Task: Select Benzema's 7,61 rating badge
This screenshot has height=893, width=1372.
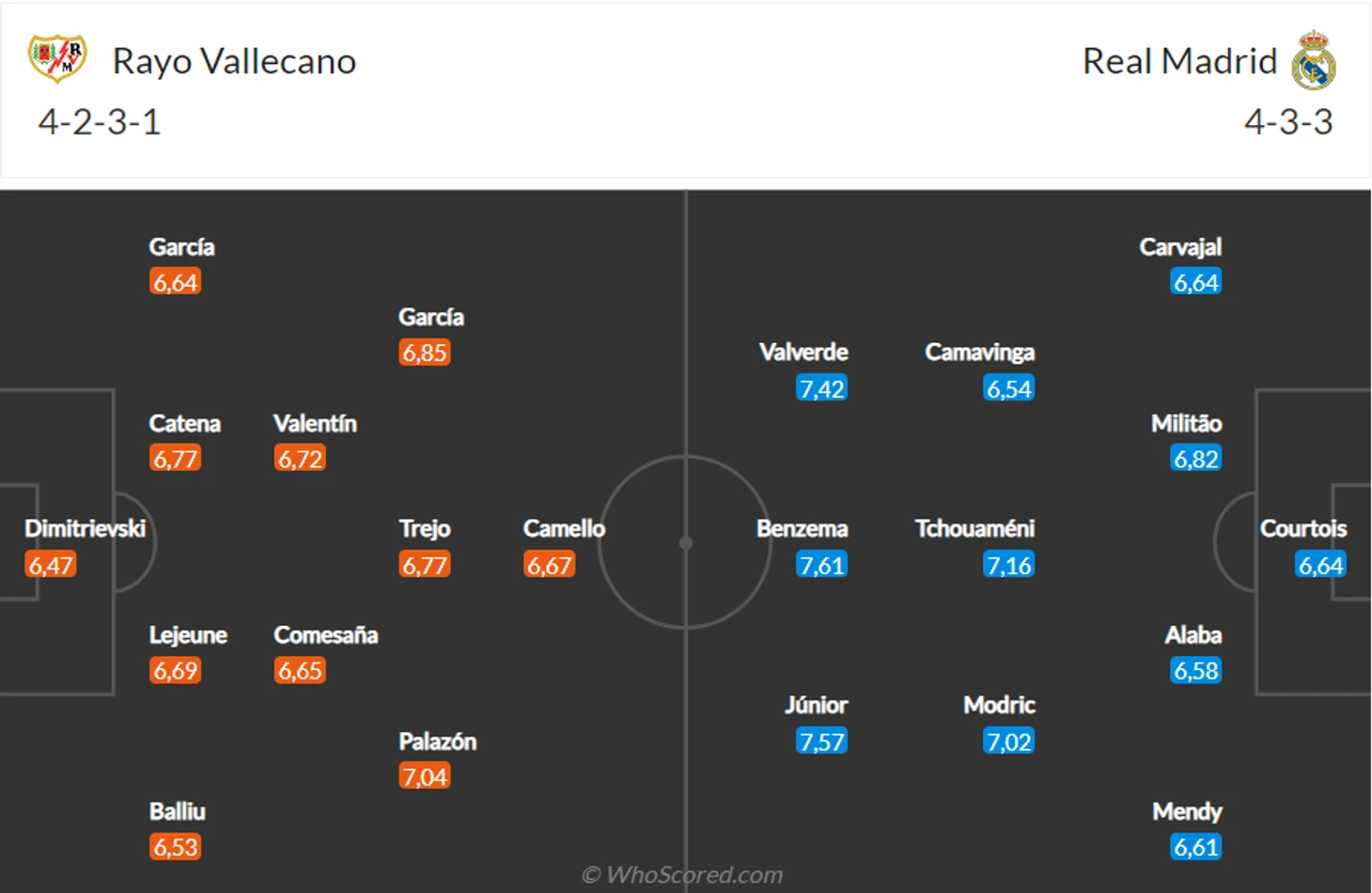Action: pyautogui.click(x=821, y=564)
